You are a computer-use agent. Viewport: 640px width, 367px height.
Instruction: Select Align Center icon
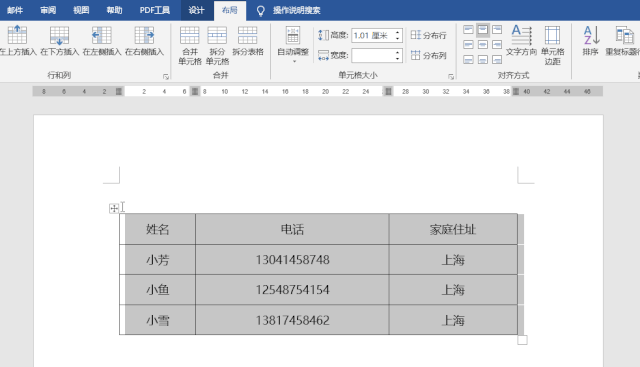483,44
